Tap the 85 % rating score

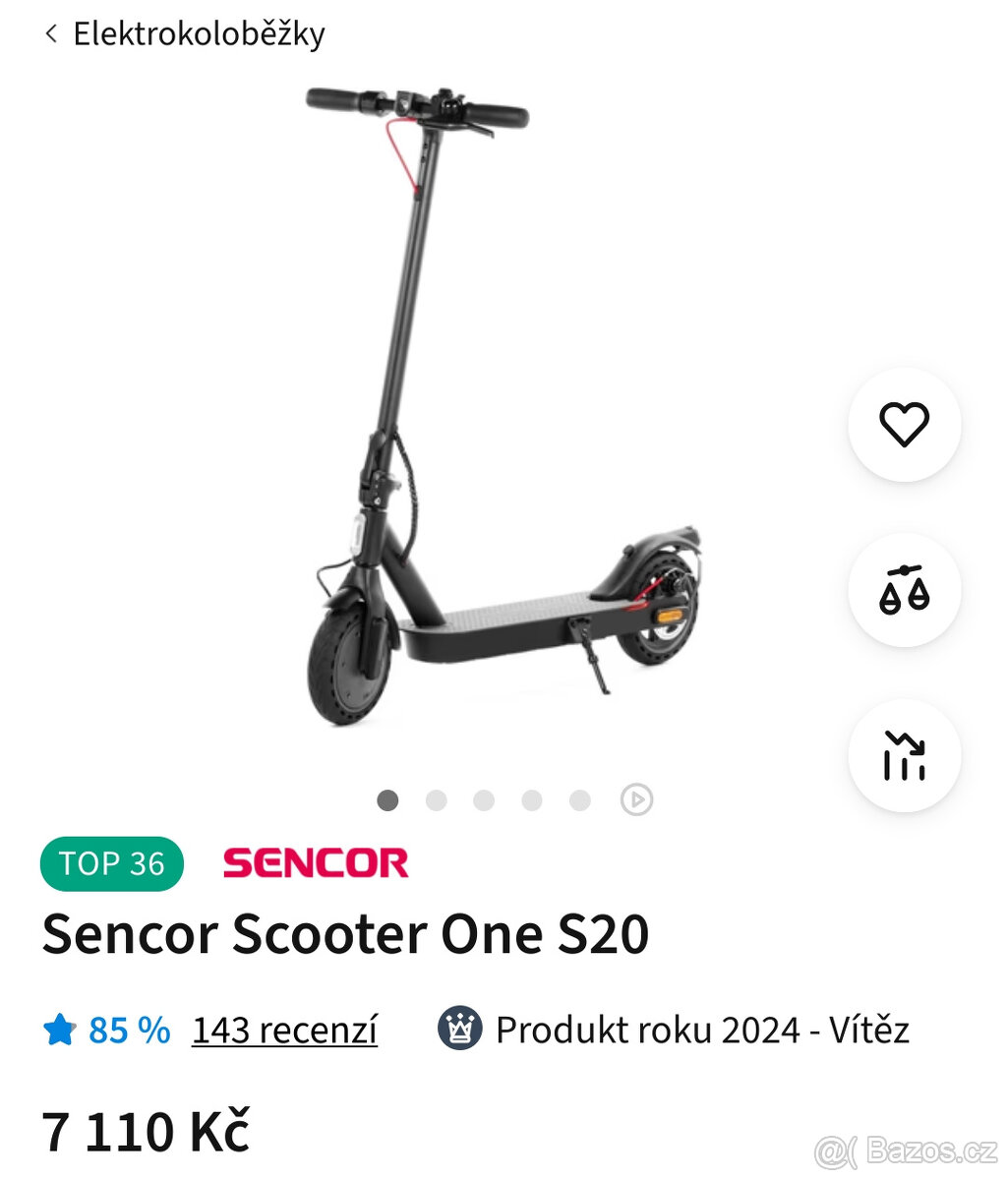[129, 1030]
